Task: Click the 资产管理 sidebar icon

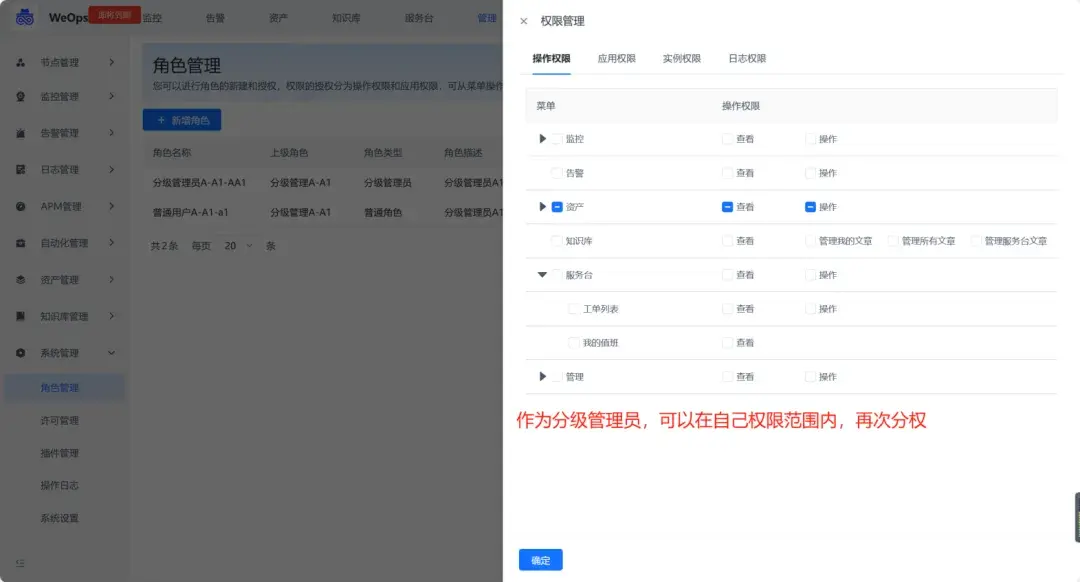Action: (21, 280)
